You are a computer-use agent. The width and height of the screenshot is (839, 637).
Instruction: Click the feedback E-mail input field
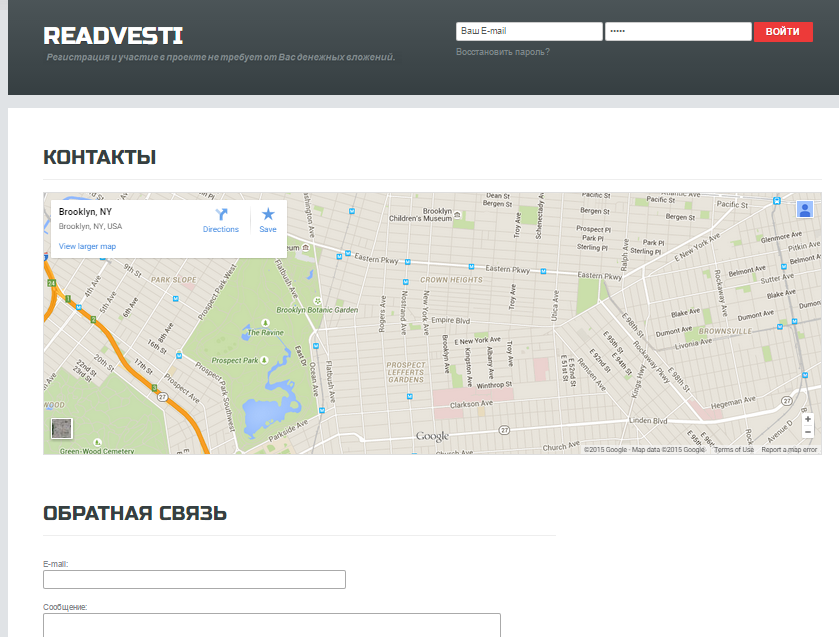[194, 580]
